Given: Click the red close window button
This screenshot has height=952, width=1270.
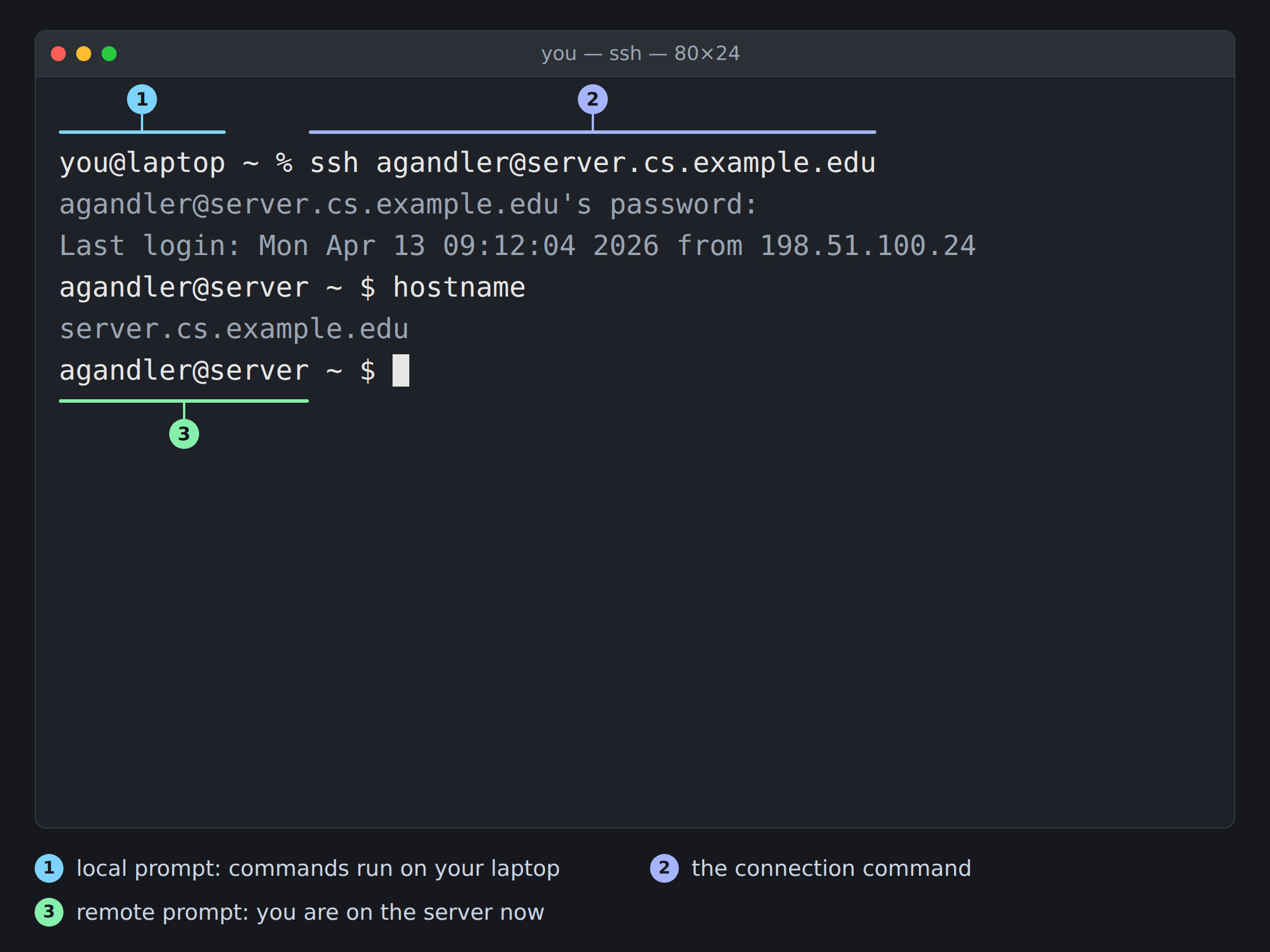Looking at the screenshot, I should (58, 54).
